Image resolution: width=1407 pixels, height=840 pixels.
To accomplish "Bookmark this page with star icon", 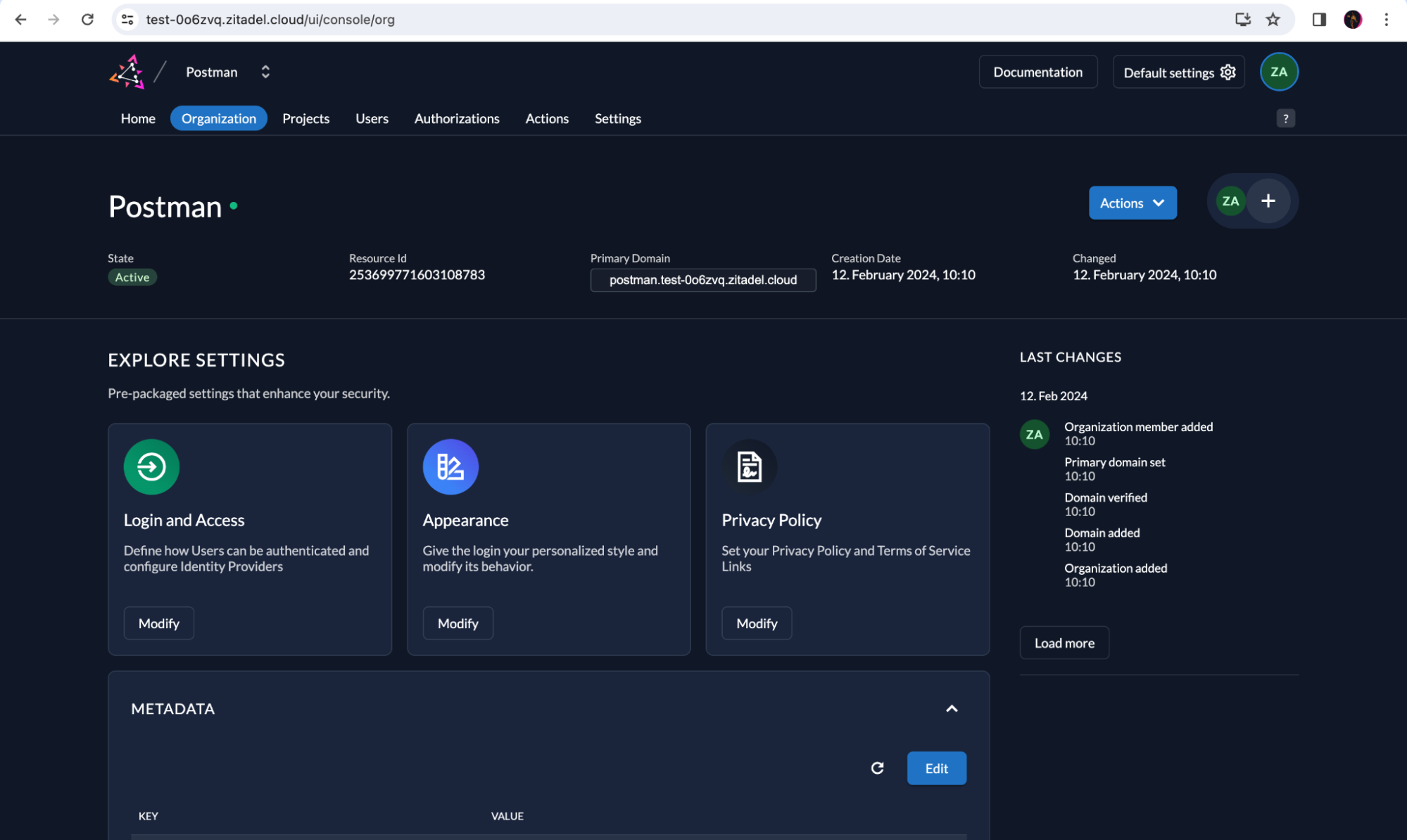I will [x=1273, y=20].
